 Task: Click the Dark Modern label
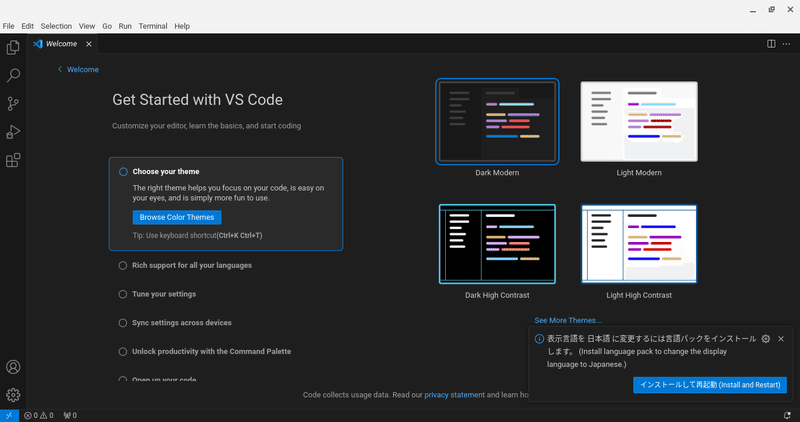click(x=497, y=173)
